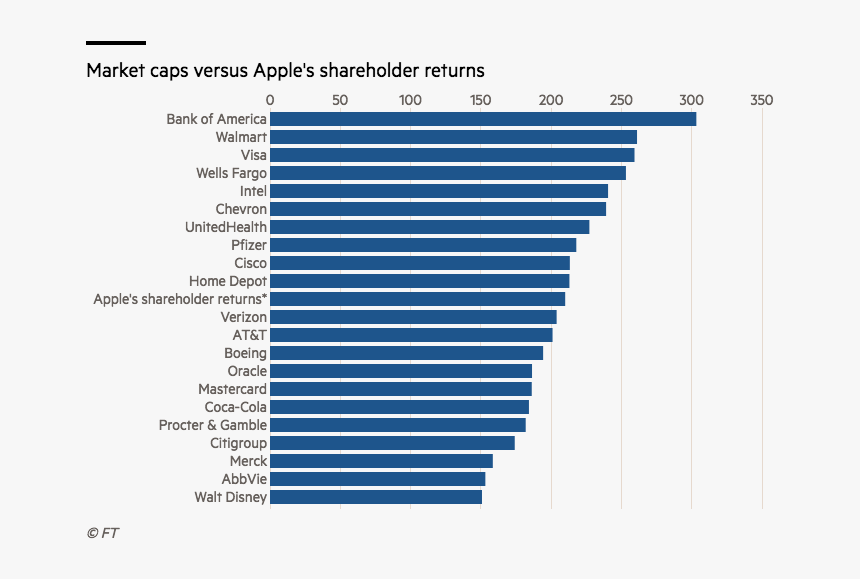The width and height of the screenshot is (860, 579).
Task: Click the Chevron label on the axis
Action: [241, 209]
